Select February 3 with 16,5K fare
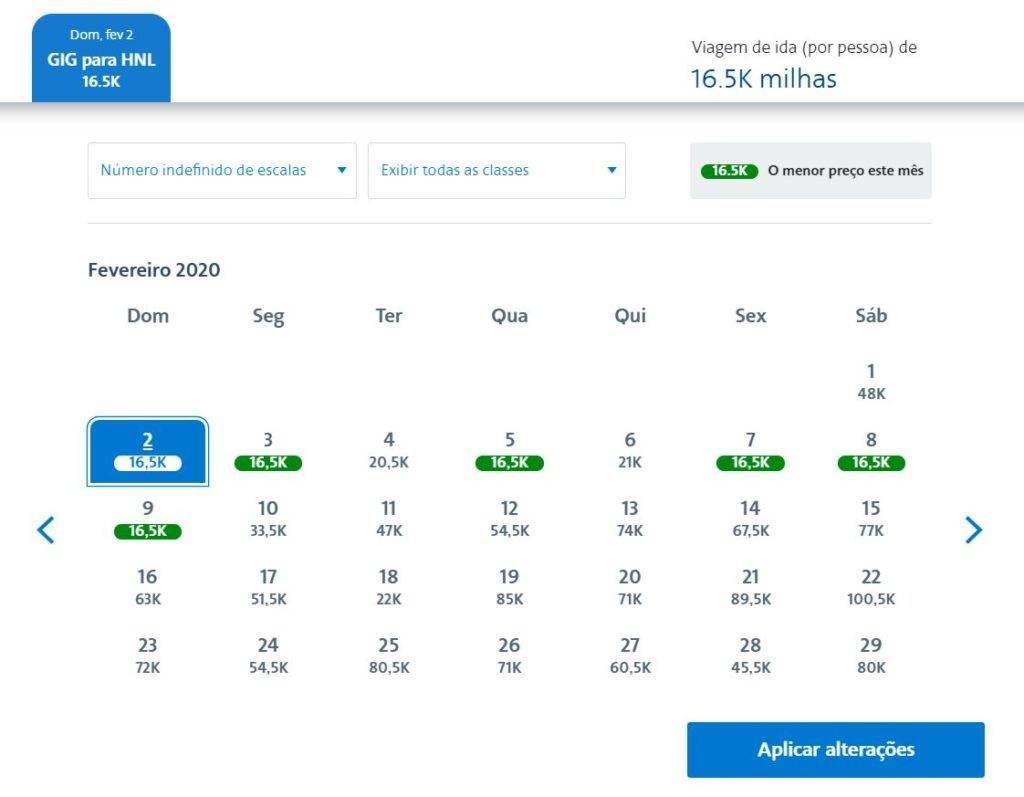The image size is (1024, 797). pos(268,450)
